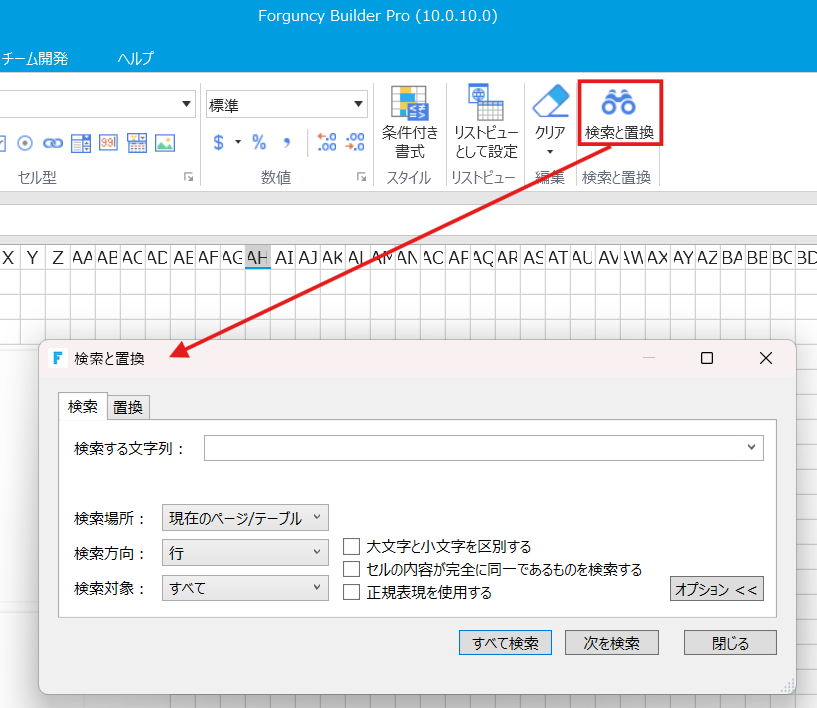The height and width of the screenshot is (708, 817).
Task: Select column header Y
Action: (33, 257)
